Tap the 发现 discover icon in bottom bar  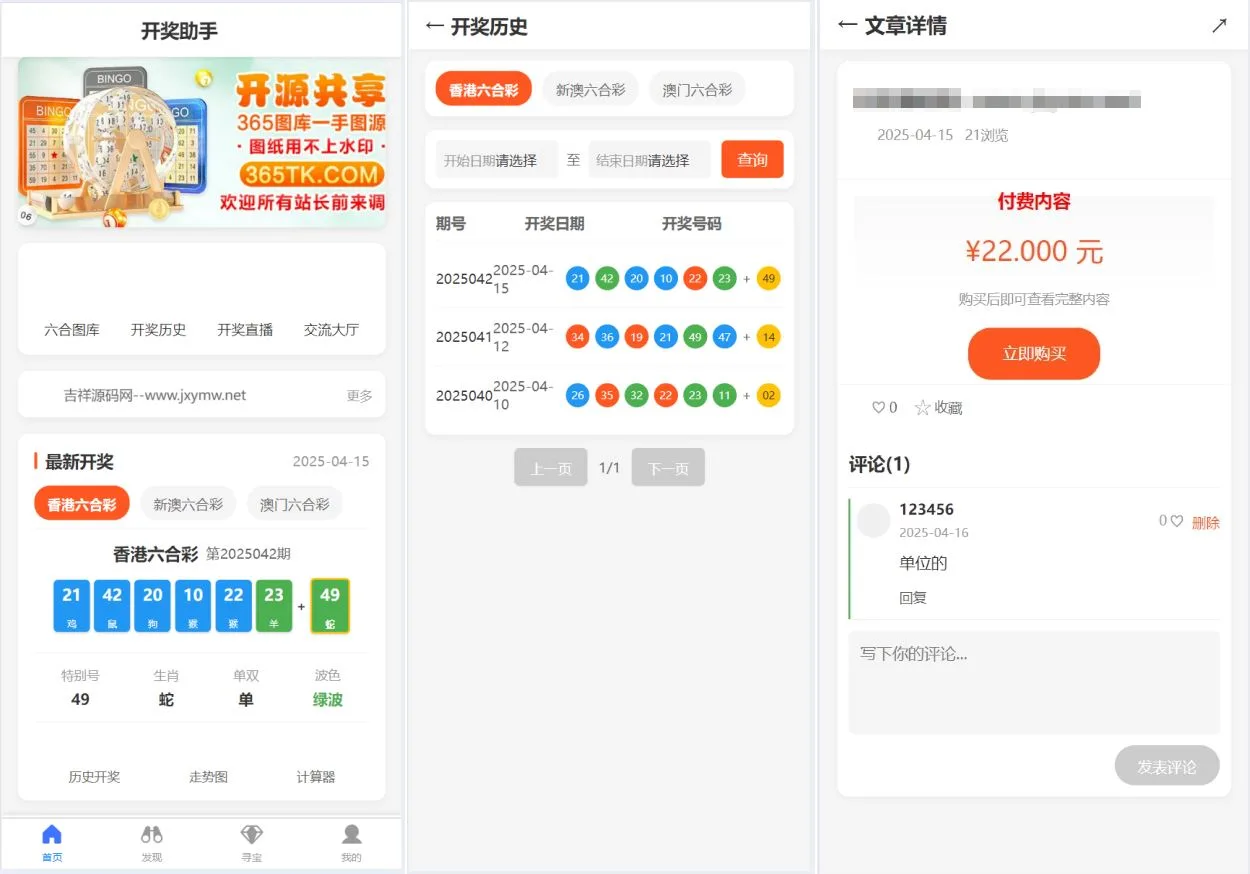(x=151, y=840)
